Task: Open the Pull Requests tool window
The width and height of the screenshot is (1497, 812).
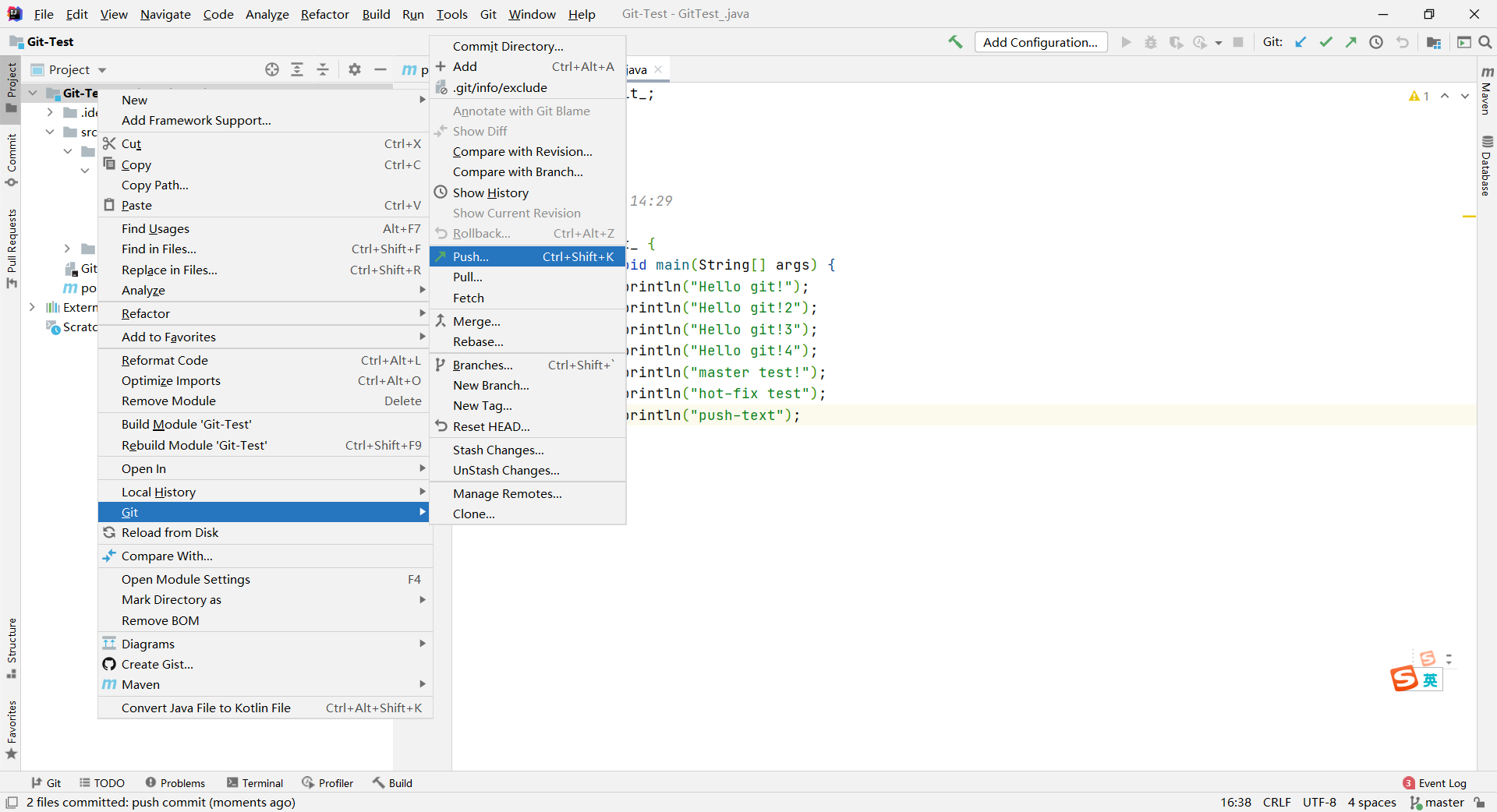Action: pos(11,249)
